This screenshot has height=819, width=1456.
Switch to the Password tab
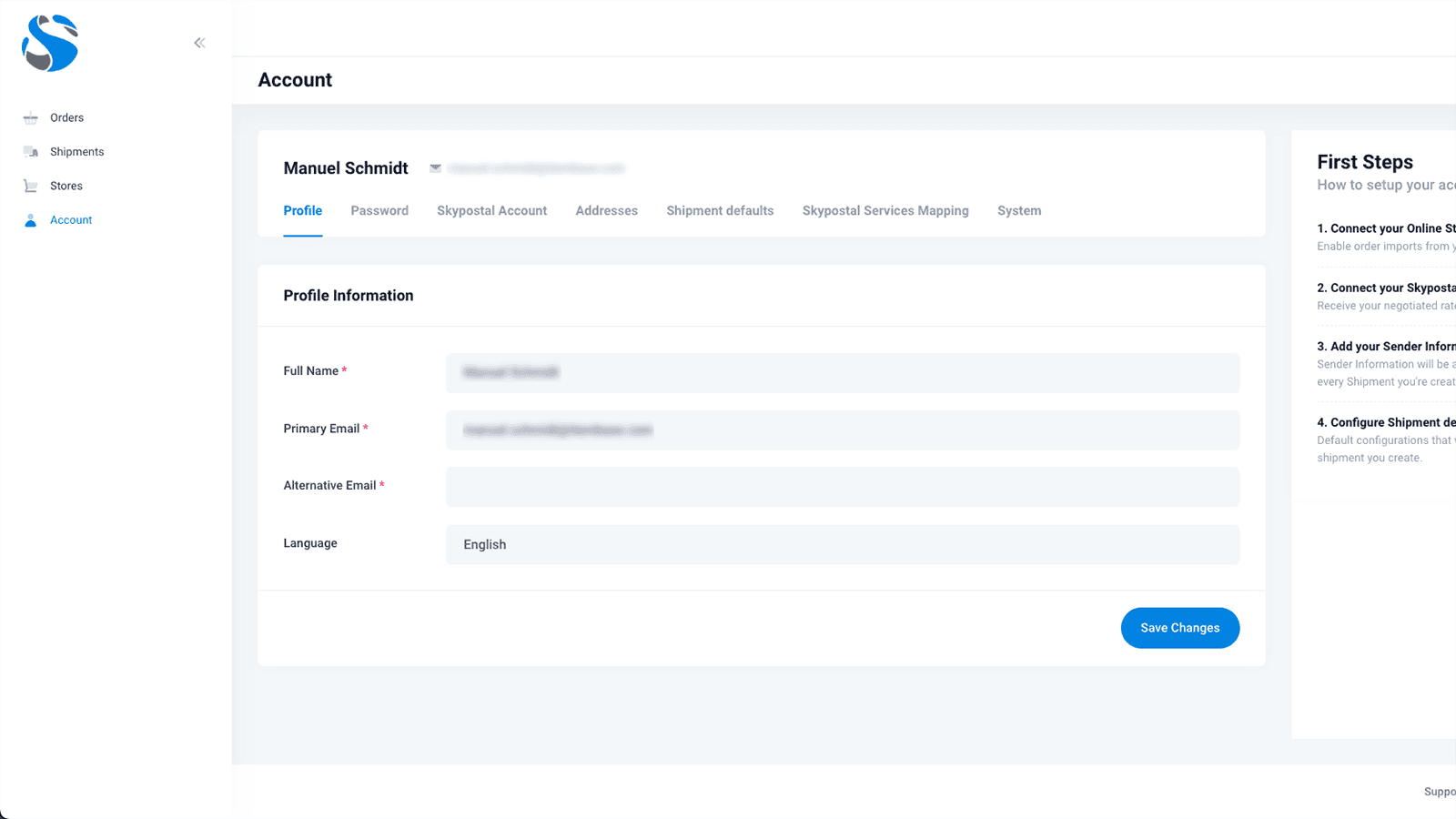pyautogui.click(x=379, y=210)
